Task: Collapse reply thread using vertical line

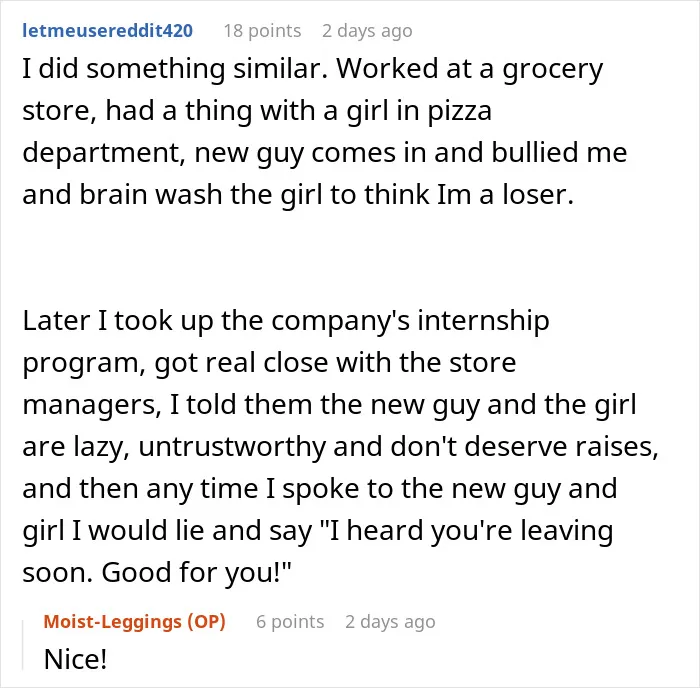Action: [23, 645]
